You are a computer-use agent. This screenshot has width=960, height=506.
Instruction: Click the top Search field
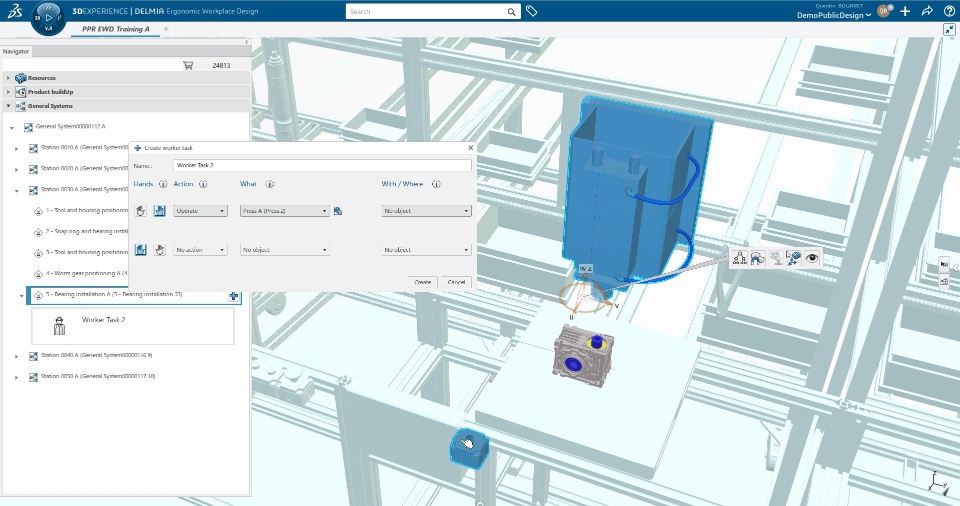(x=426, y=12)
